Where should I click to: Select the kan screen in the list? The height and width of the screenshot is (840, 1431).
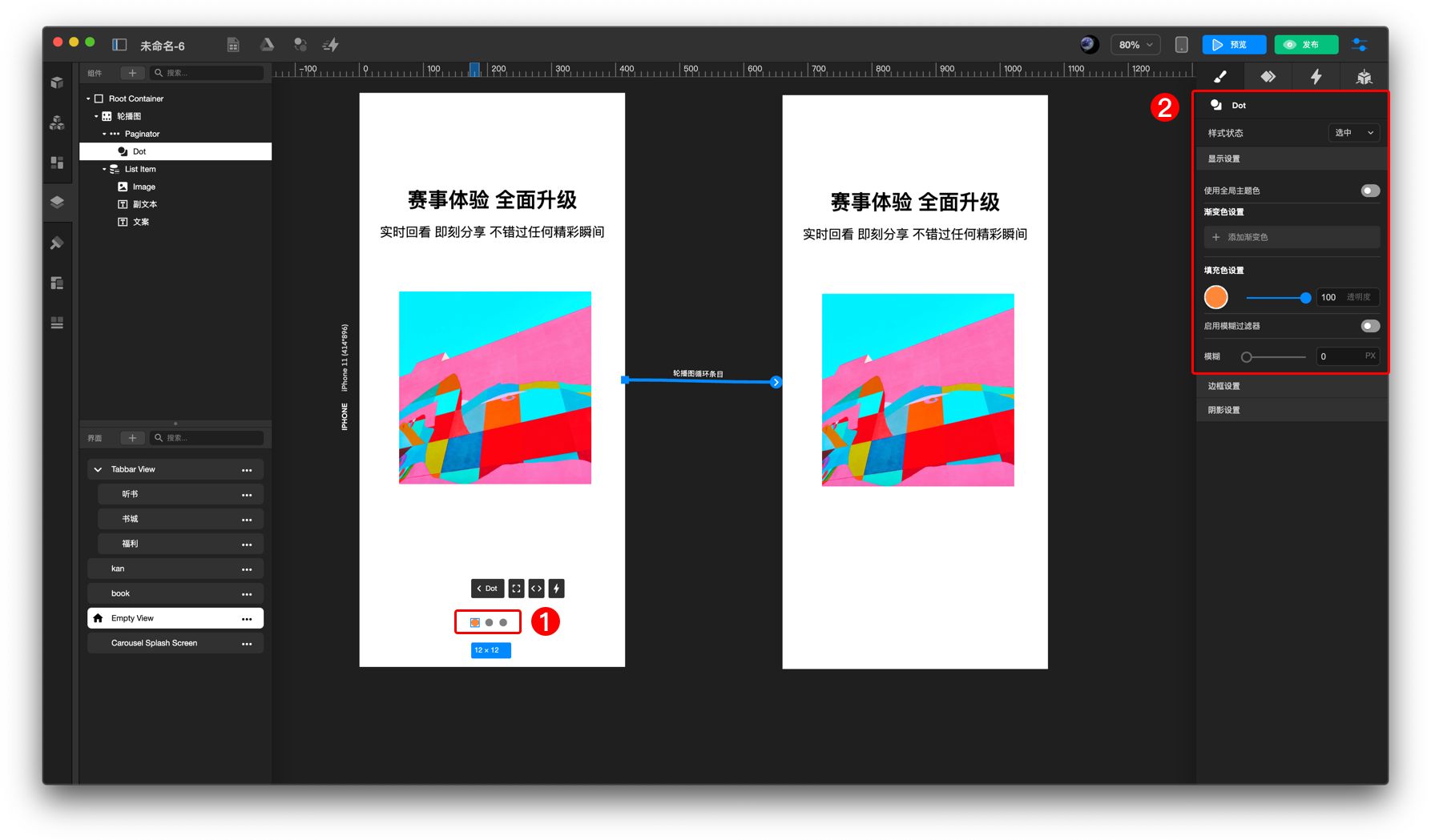(175, 569)
